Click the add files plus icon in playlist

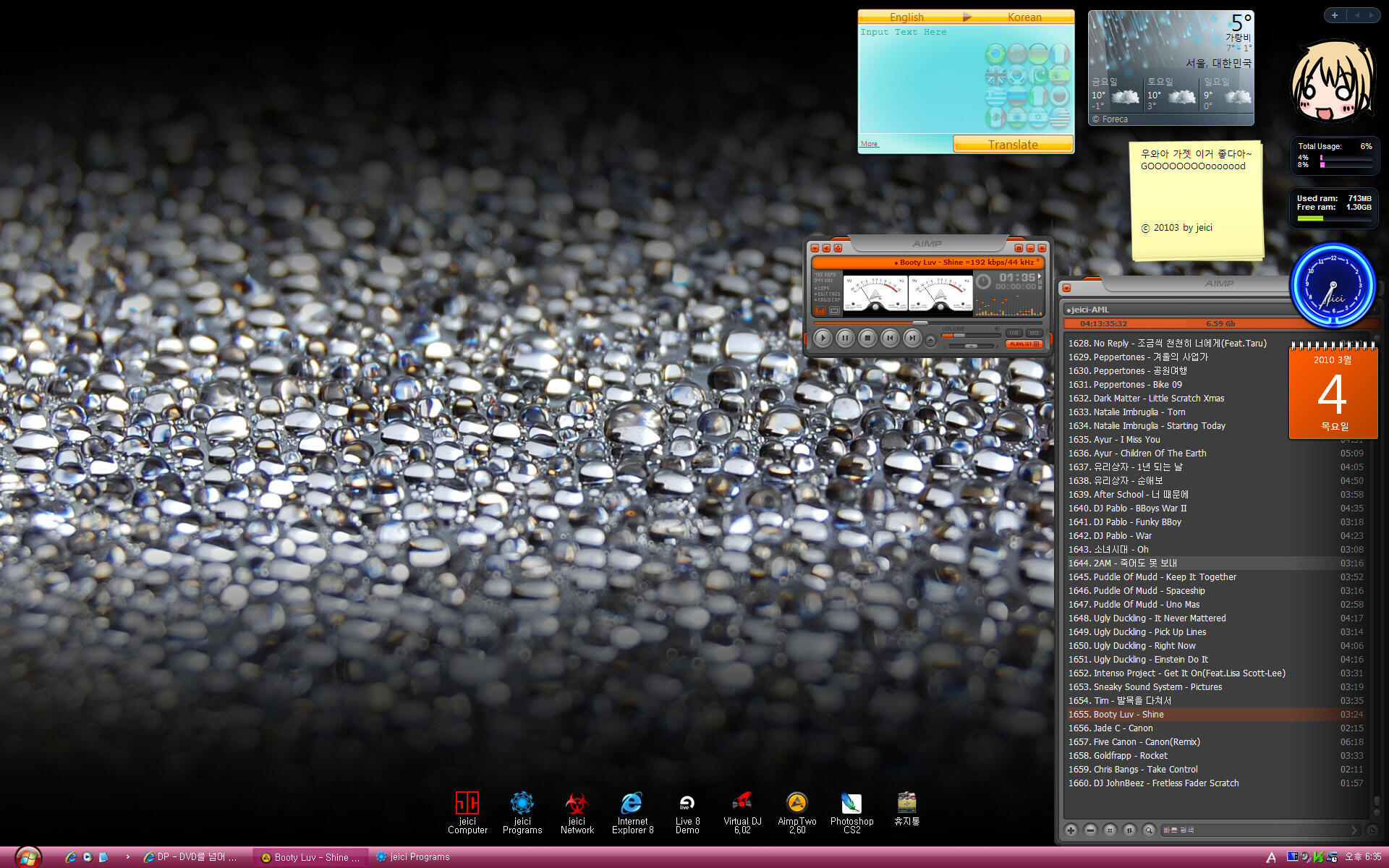tap(1071, 830)
